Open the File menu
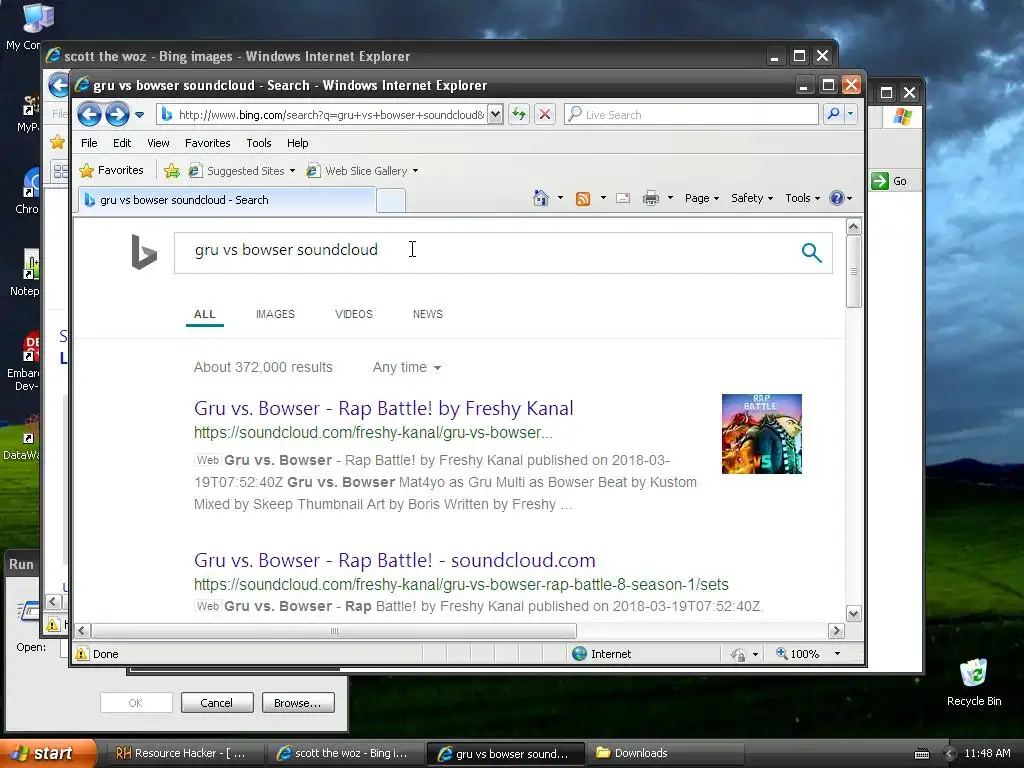Screen dimensions: 1024x768 click(x=89, y=143)
